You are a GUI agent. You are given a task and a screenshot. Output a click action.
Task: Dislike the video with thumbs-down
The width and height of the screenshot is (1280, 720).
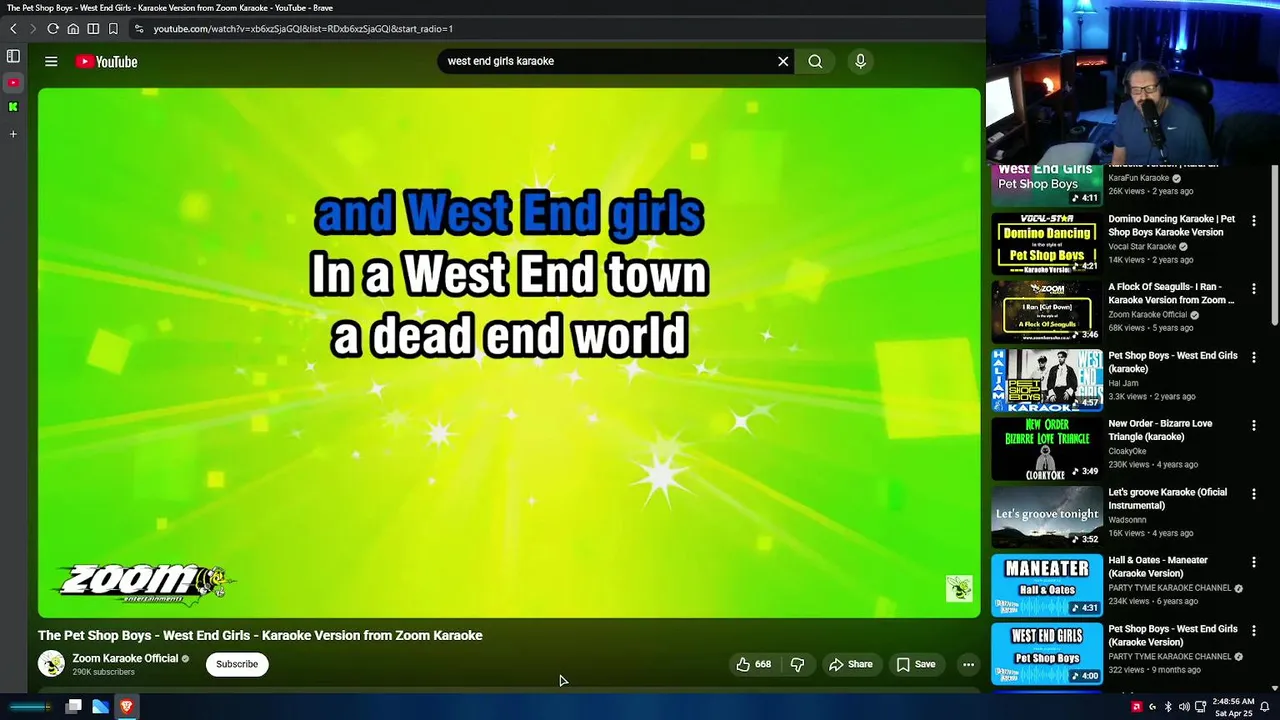tap(797, 664)
